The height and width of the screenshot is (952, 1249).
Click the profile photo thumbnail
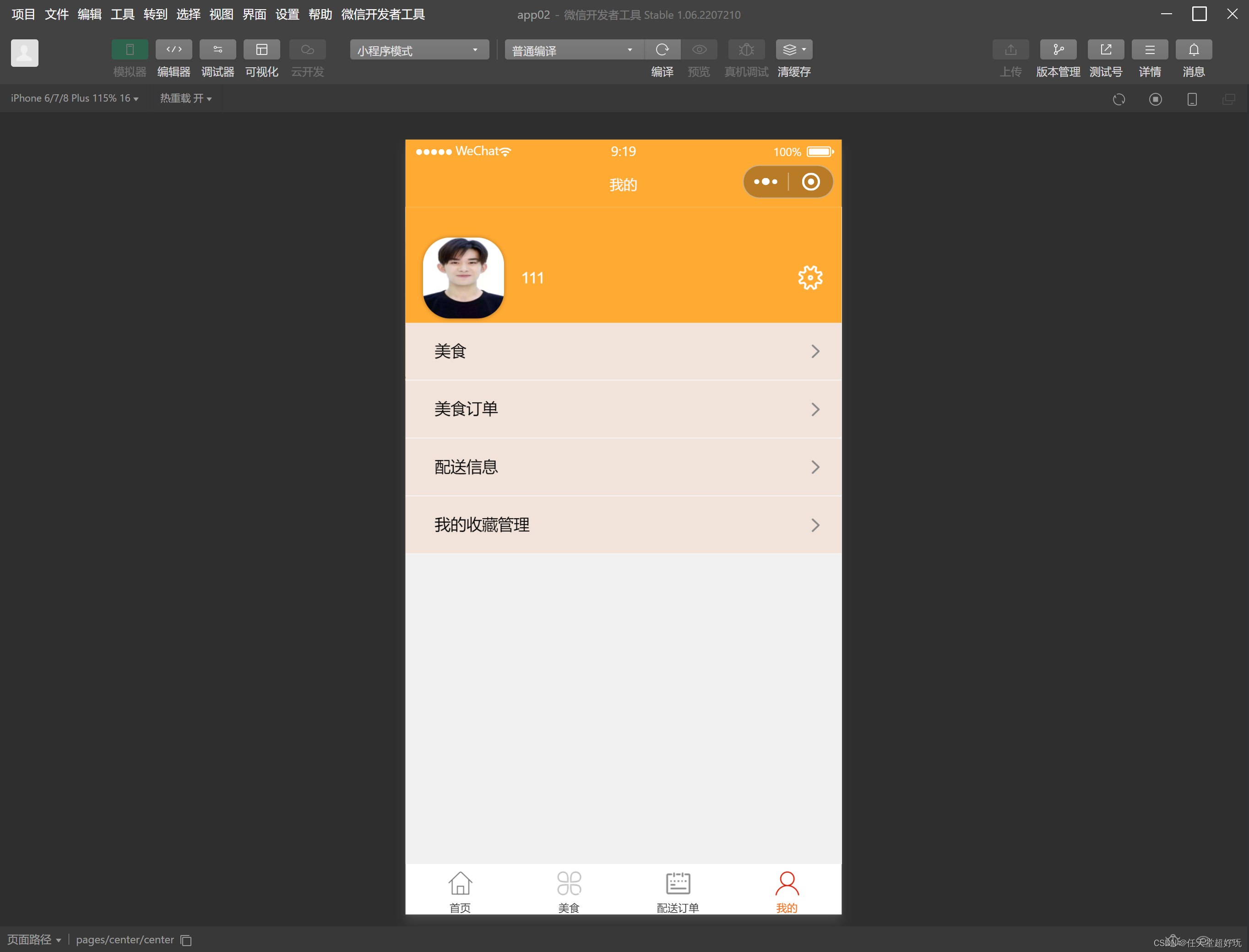(463, 278)
